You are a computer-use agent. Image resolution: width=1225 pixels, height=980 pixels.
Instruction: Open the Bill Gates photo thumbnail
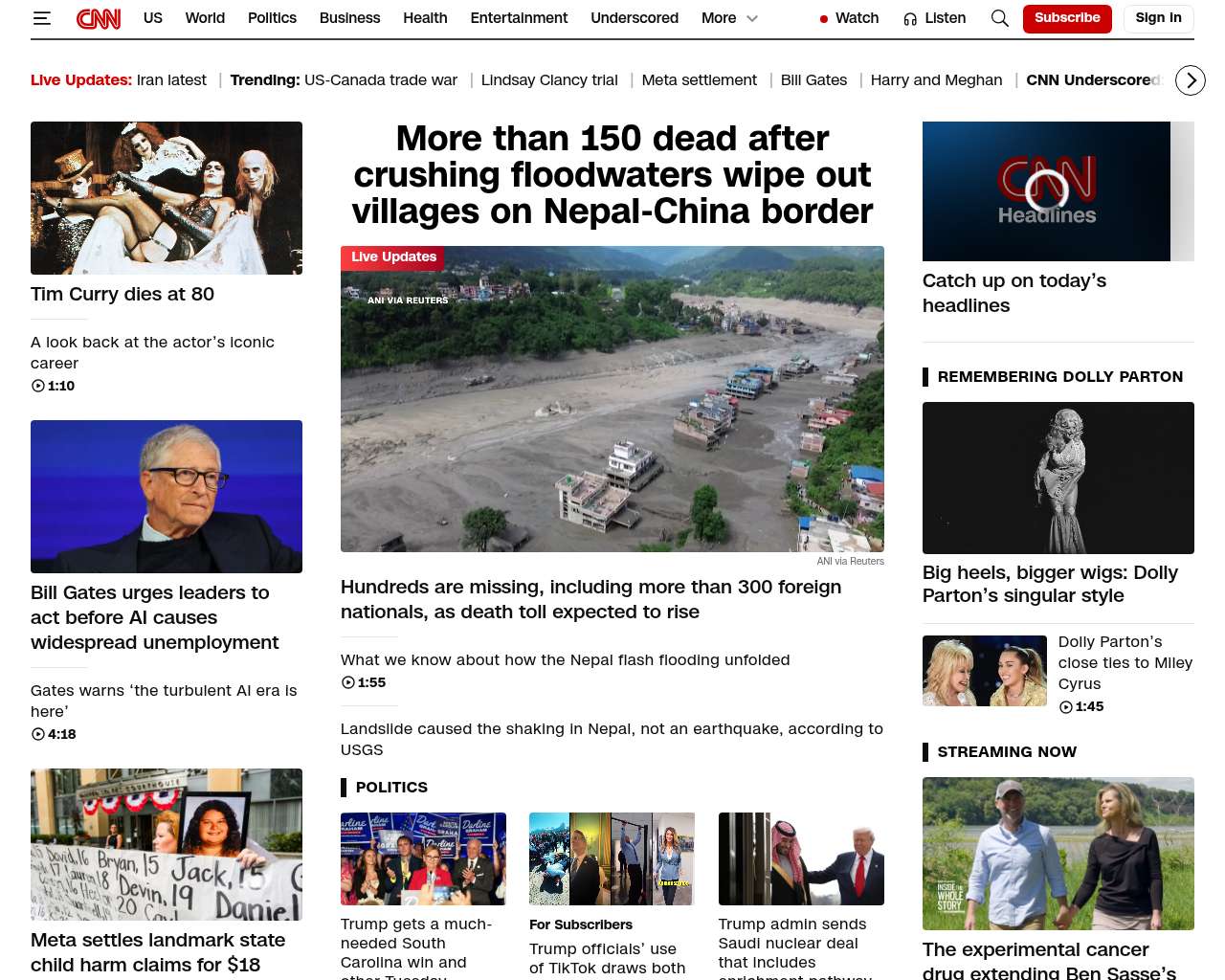coord(167,497)
